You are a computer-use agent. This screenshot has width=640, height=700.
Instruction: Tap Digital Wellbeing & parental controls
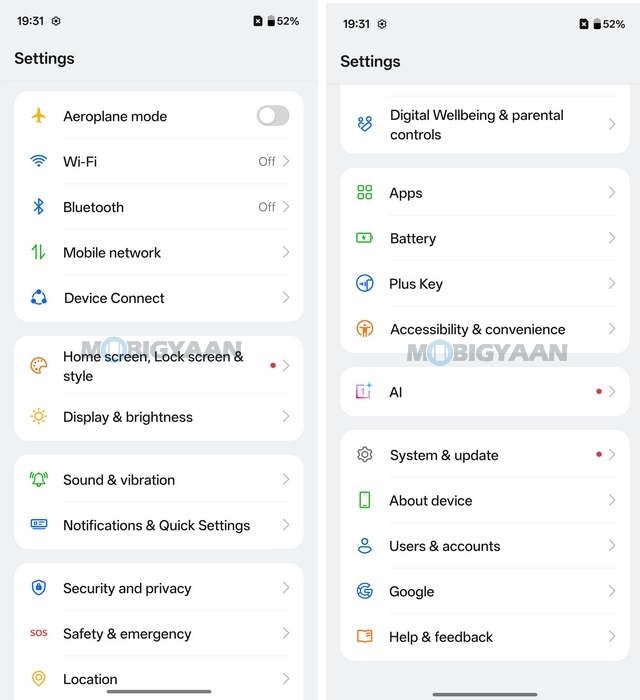[476, 125]
